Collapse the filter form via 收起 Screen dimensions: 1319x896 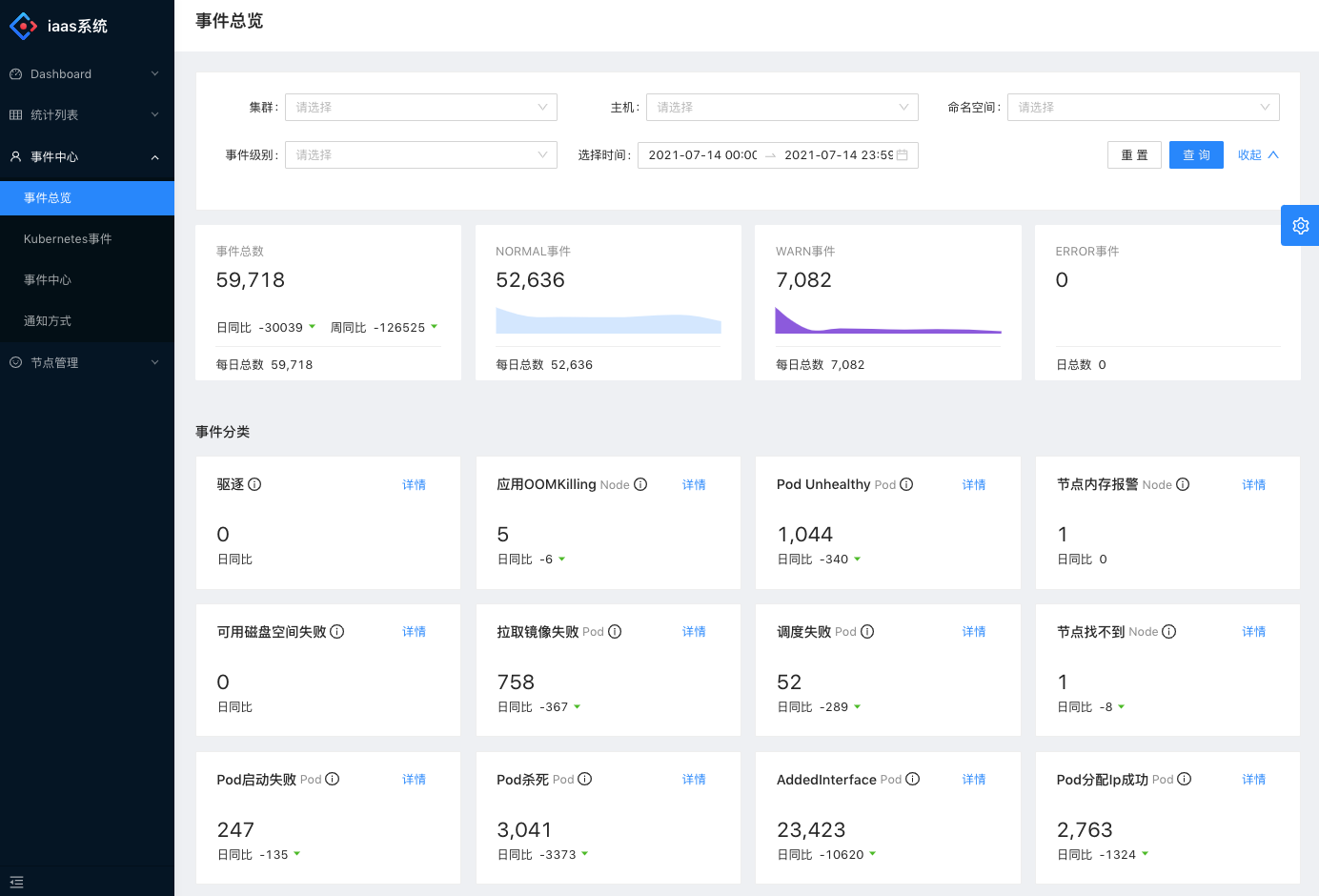pos(1258,154)
